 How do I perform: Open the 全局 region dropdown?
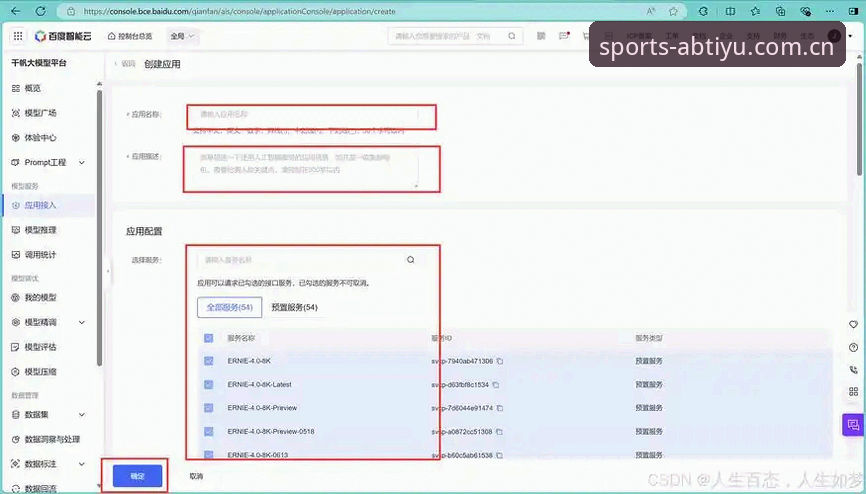(x=182, y=36)
